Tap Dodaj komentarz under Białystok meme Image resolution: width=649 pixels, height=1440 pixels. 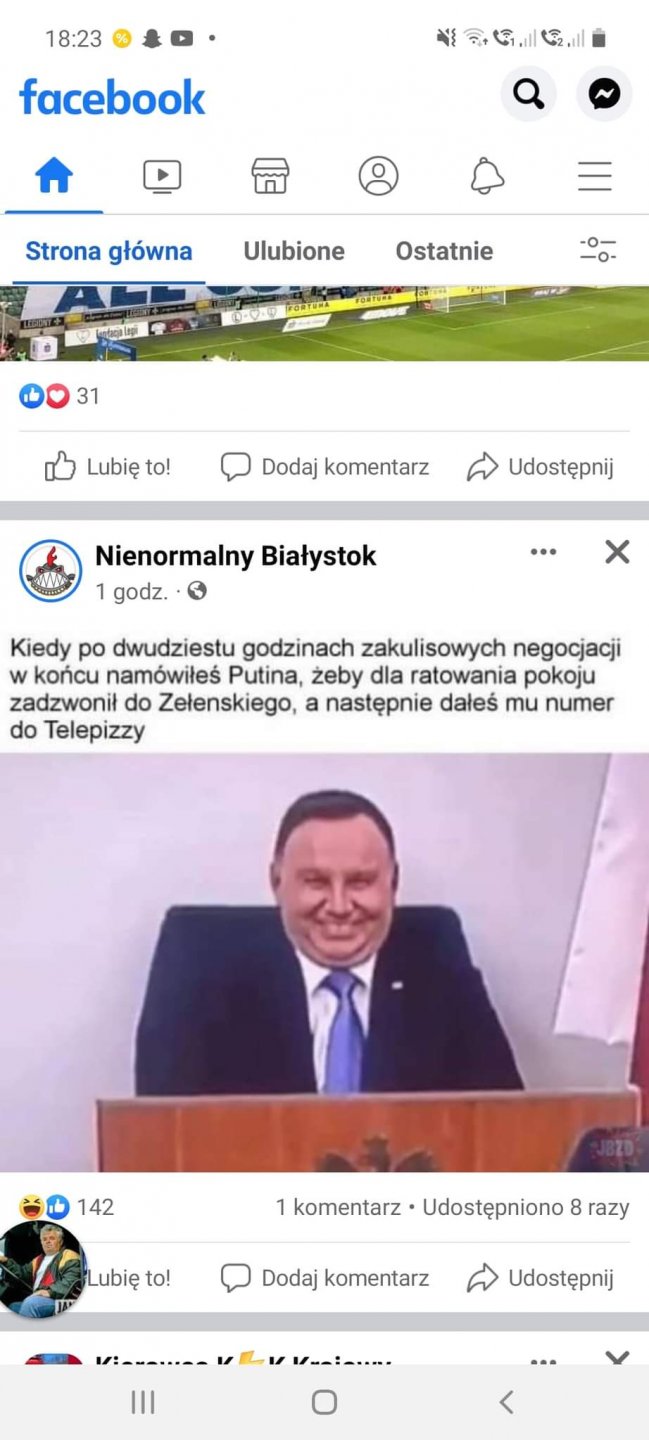(x=325, y=1278)
